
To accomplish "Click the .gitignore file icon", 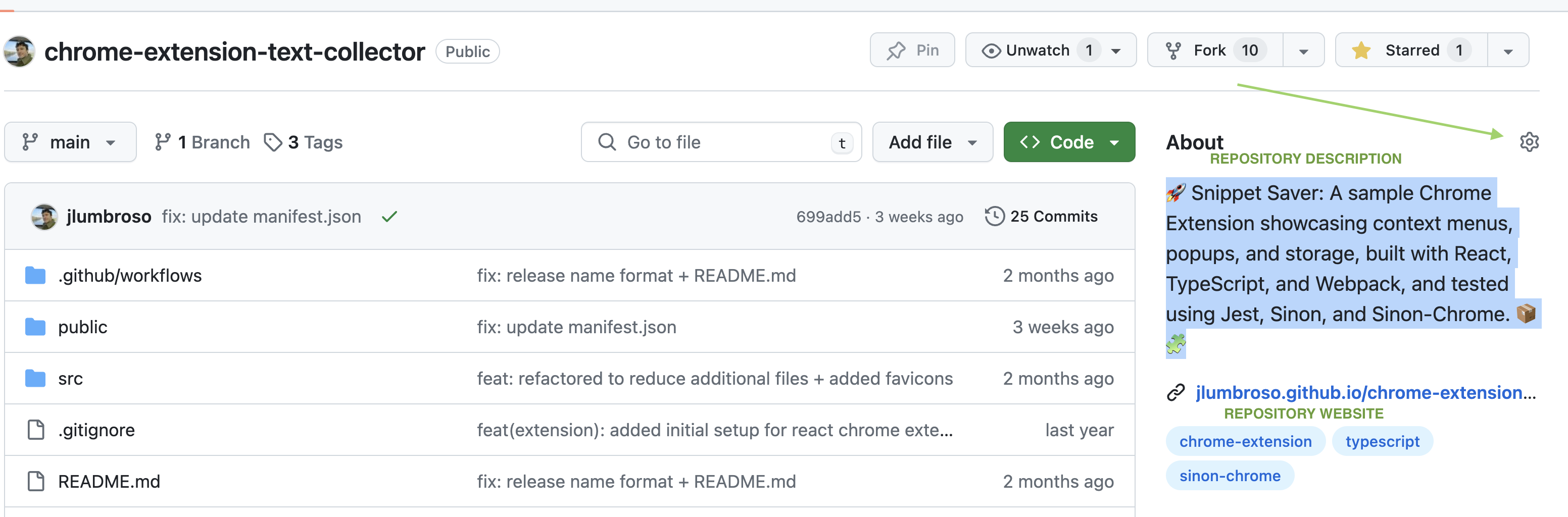I will 36,430.
